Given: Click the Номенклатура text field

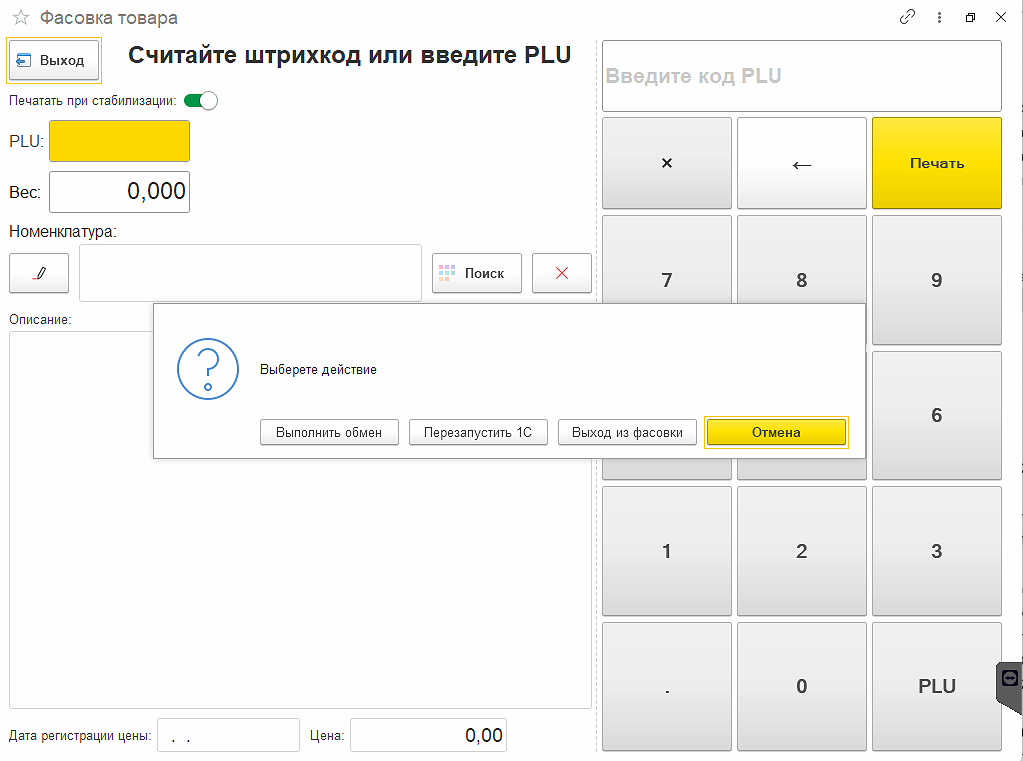Looking at the screenshot, I should pos(251,273).
